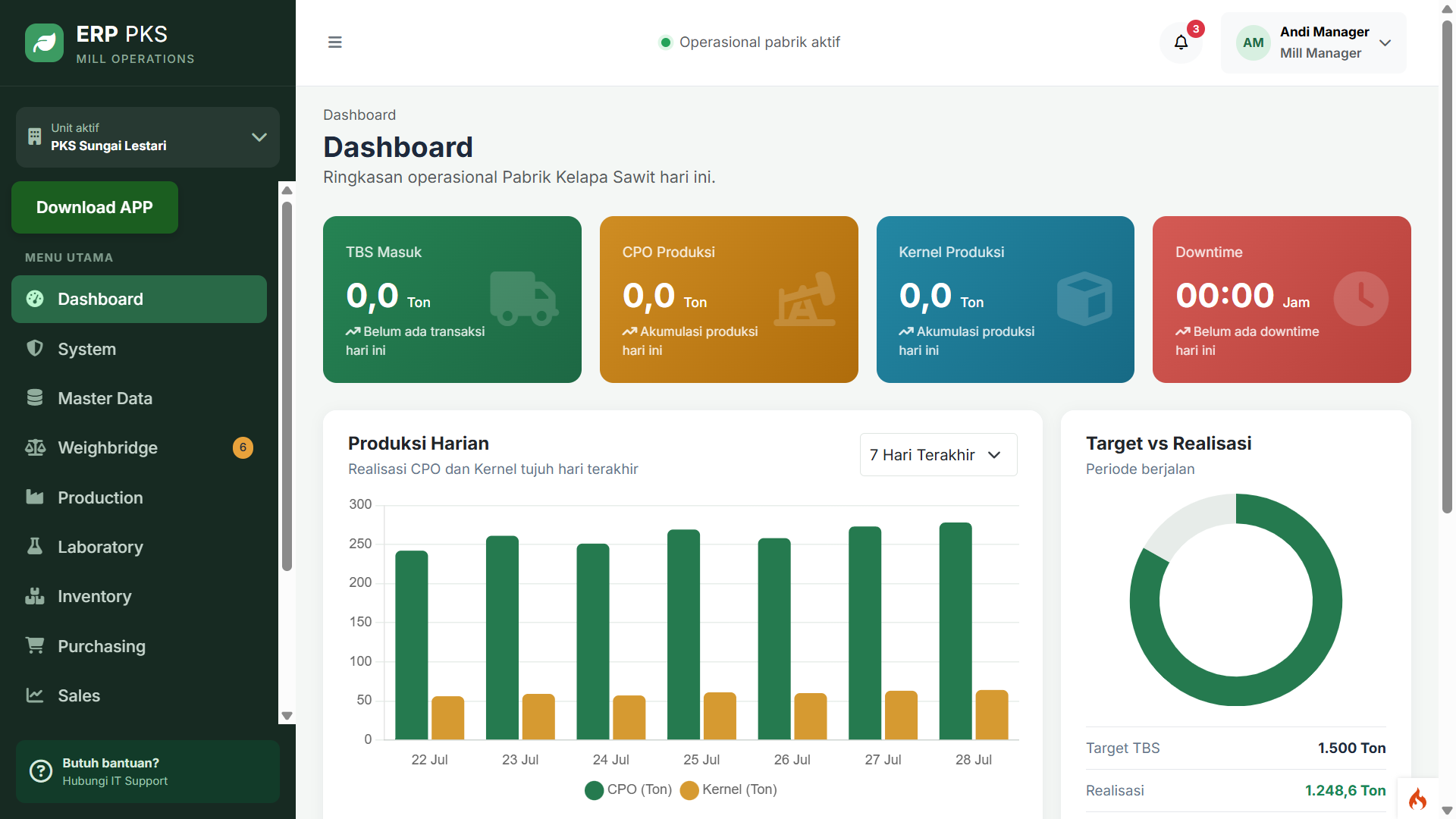1456x819 pixels.
Task: Click the AM user avatar
Action: pyautogui.click(x=1253, y=42)
